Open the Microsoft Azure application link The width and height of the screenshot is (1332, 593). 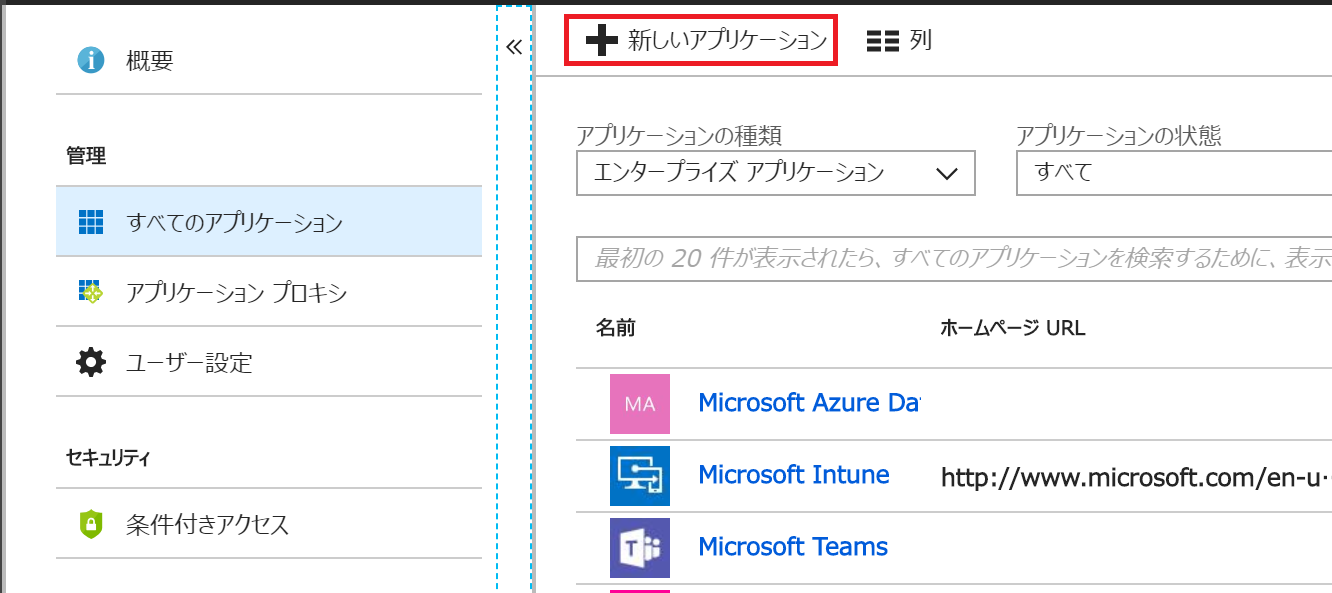[x=808, y=402]
